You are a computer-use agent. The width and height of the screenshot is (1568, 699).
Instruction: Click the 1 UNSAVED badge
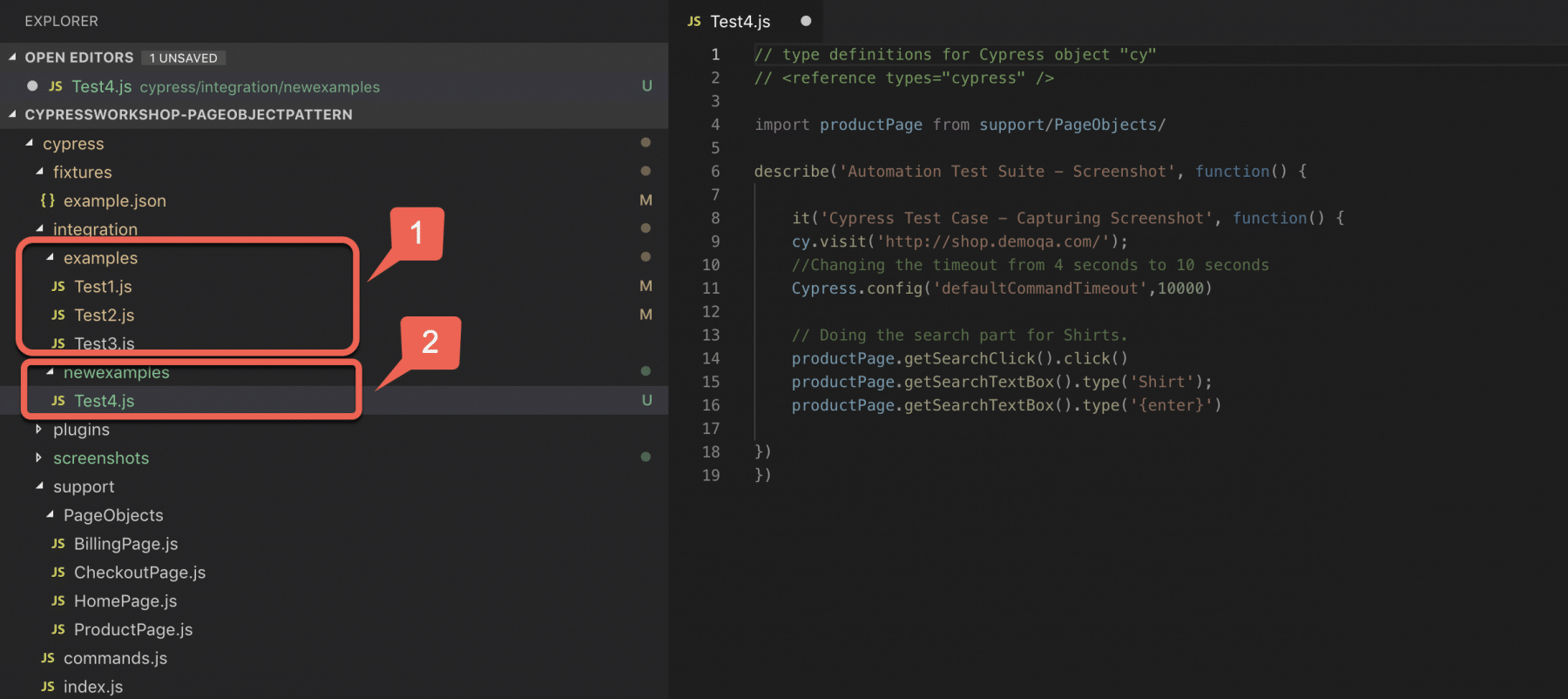tap(183, 58)
